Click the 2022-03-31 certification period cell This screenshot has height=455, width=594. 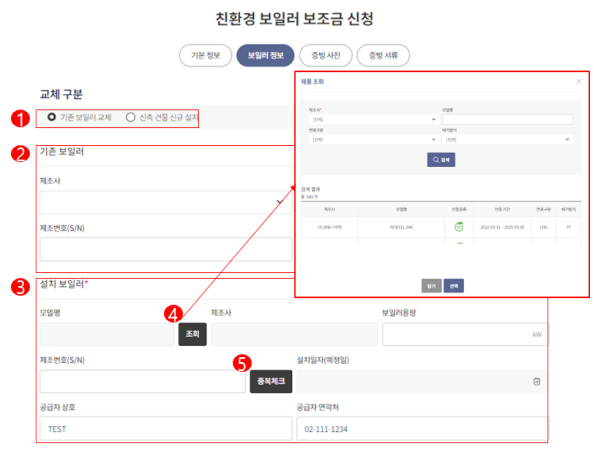pyautogui.click(x=502, y=227)
